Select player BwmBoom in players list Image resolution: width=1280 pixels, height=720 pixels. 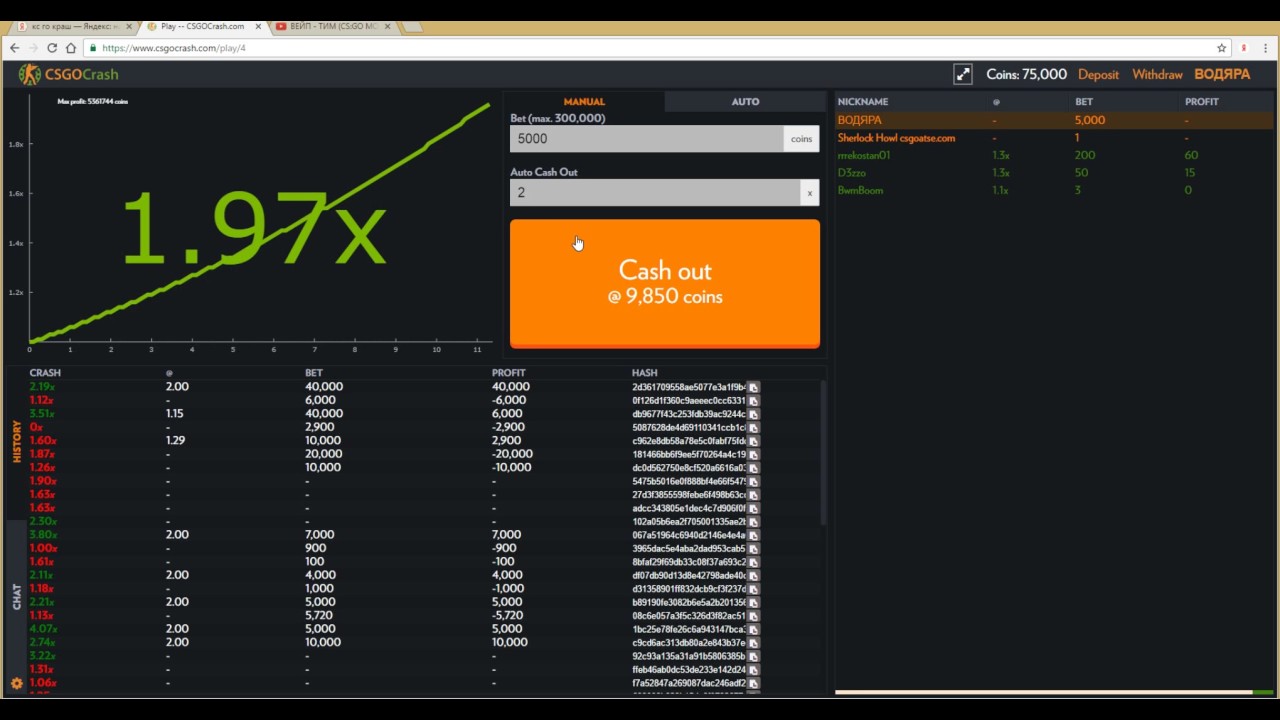[x=860, y=190]
